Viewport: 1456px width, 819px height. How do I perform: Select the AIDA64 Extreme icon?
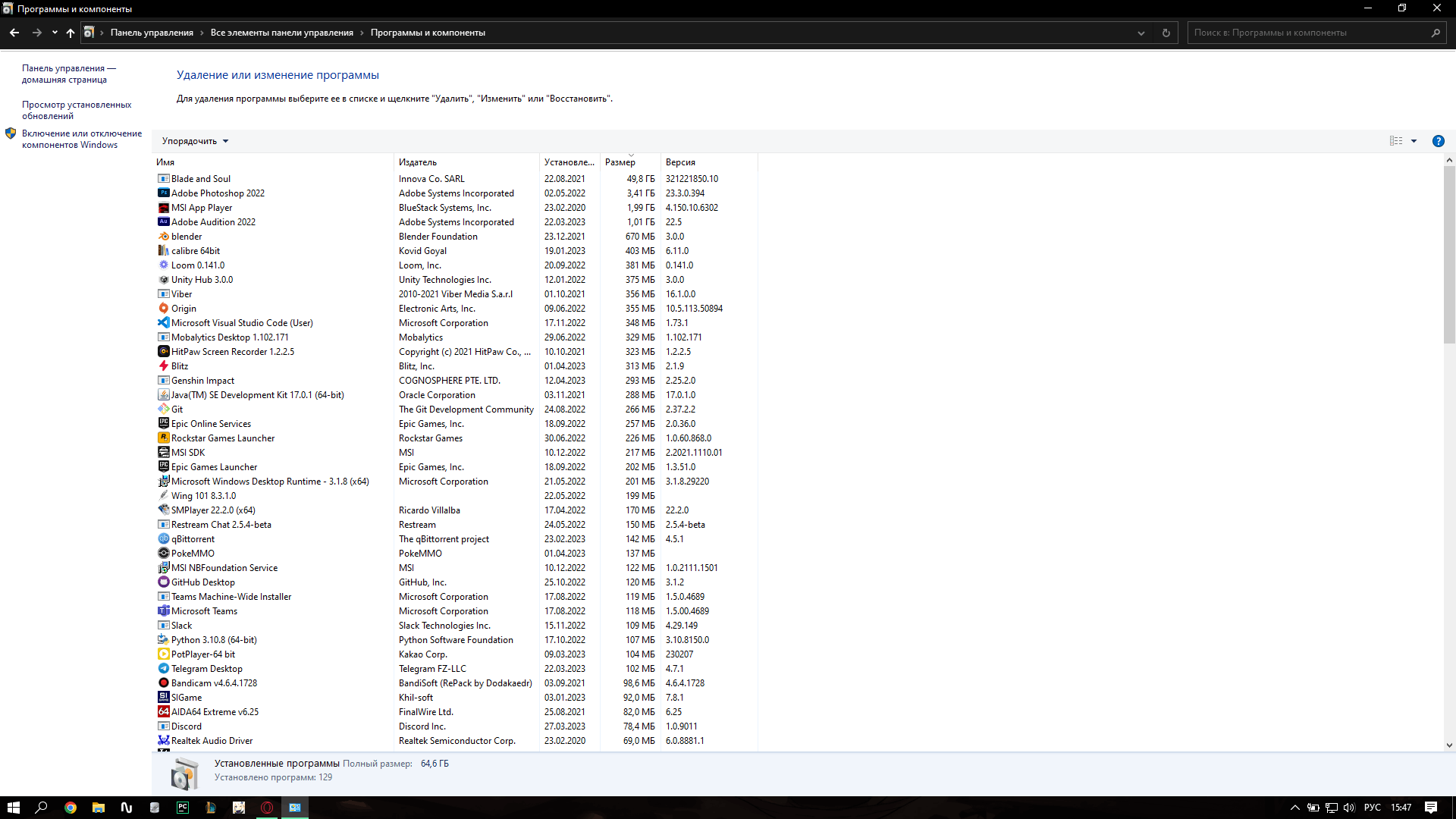coord(163,712)
